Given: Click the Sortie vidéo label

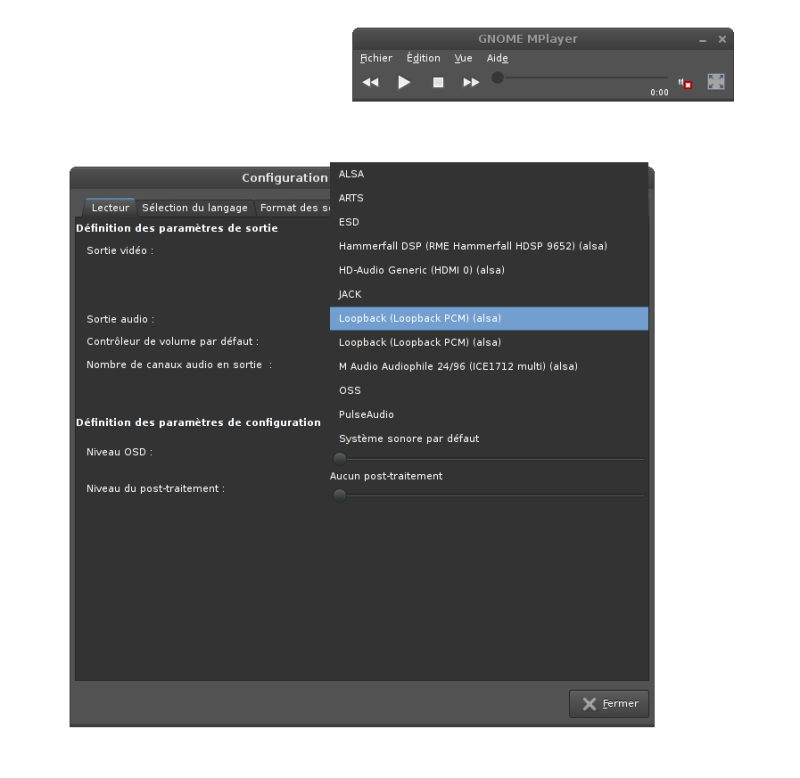Looking at the screenshot, I should 120,250.
